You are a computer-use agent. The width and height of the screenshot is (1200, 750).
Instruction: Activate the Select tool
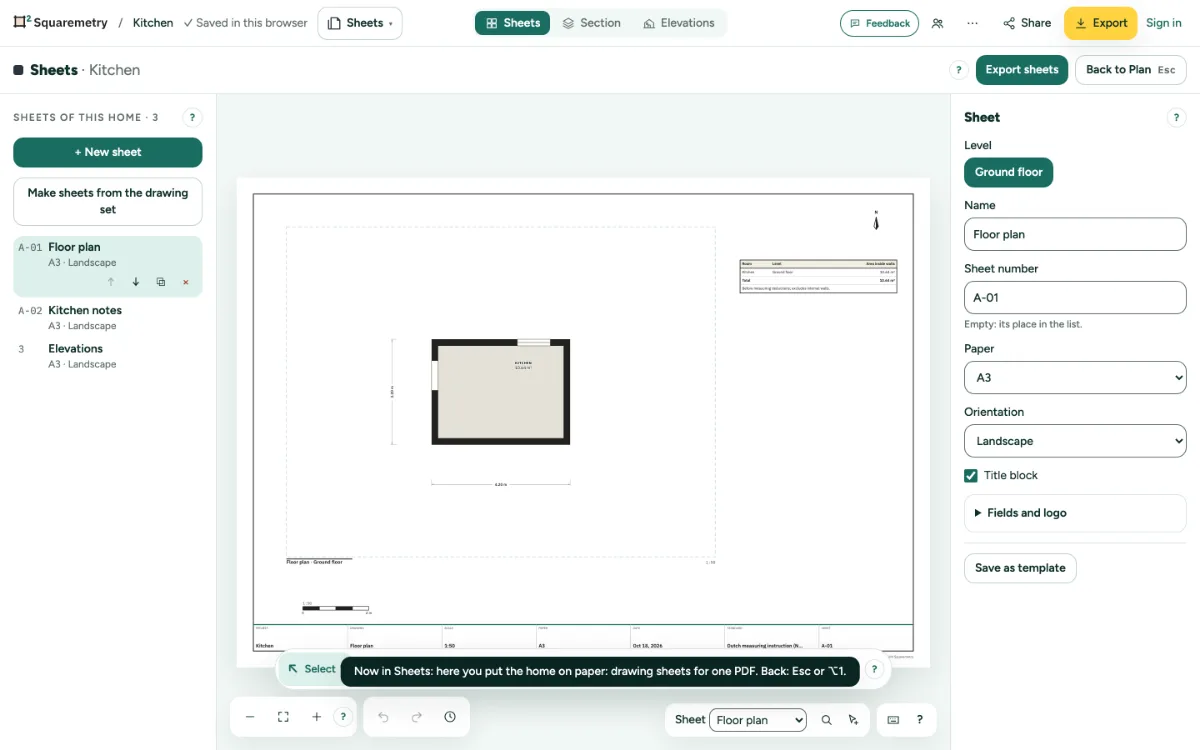click(x=311, y=669)
